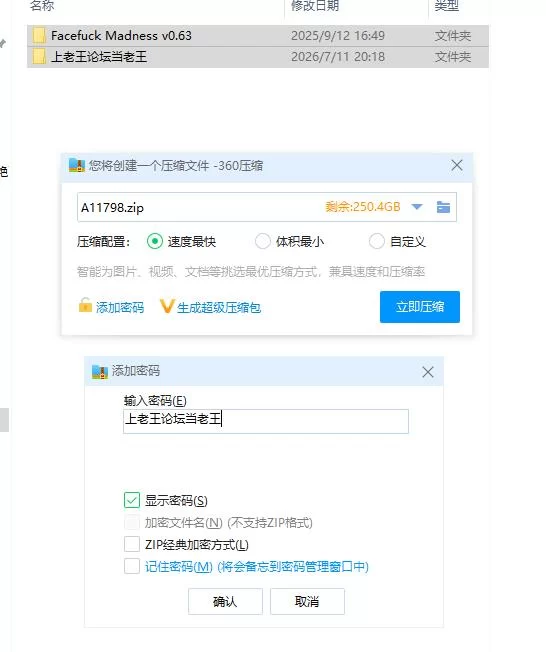Open the 生成超级压缩包 link
Viewport: 546px width, 652px height.
tap(219, 308)
